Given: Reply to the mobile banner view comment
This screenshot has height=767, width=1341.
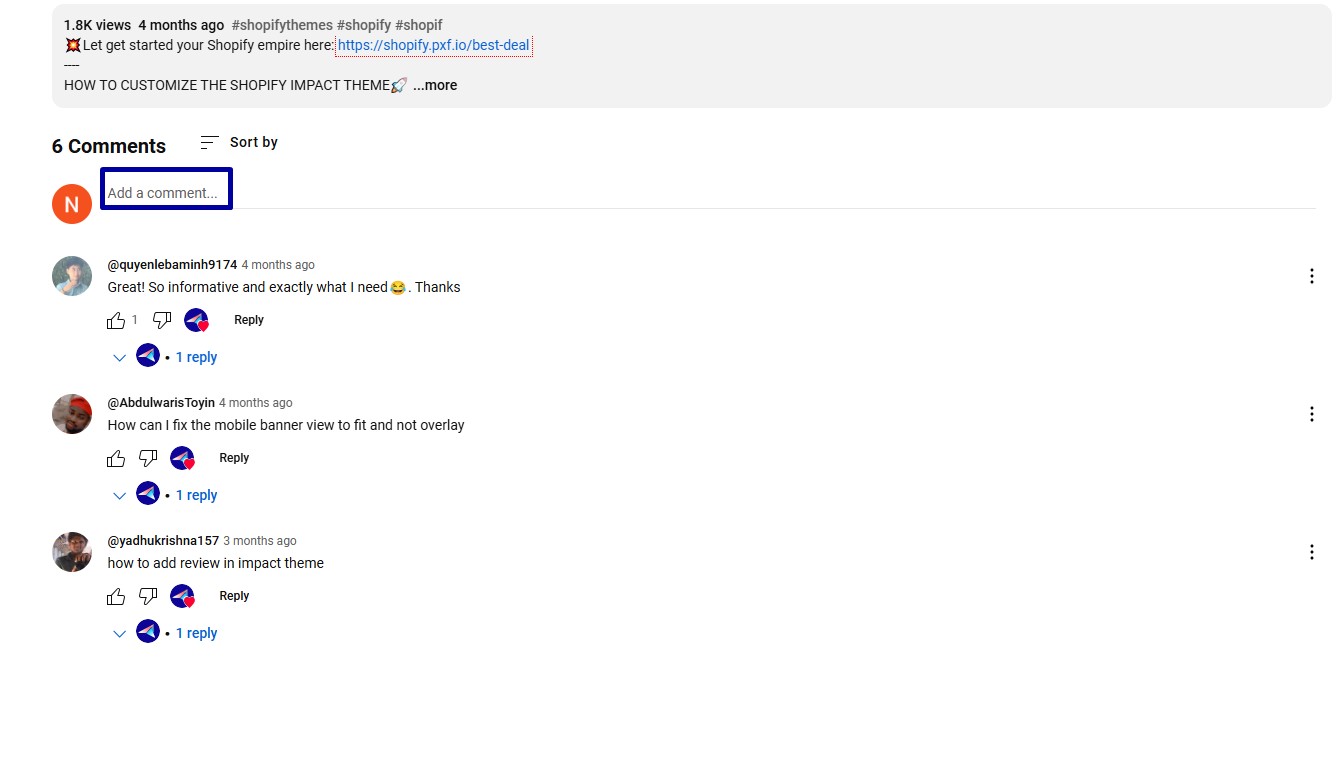Looking at the screenshot, I should pyautogui.click(x=234, y=458).
